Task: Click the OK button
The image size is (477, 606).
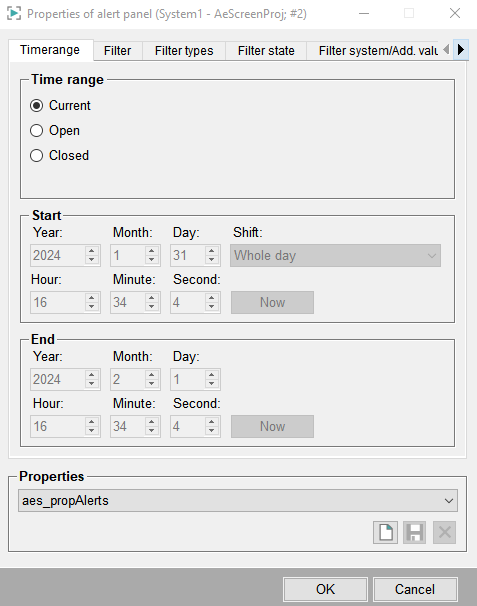Action: click(325, 589)
